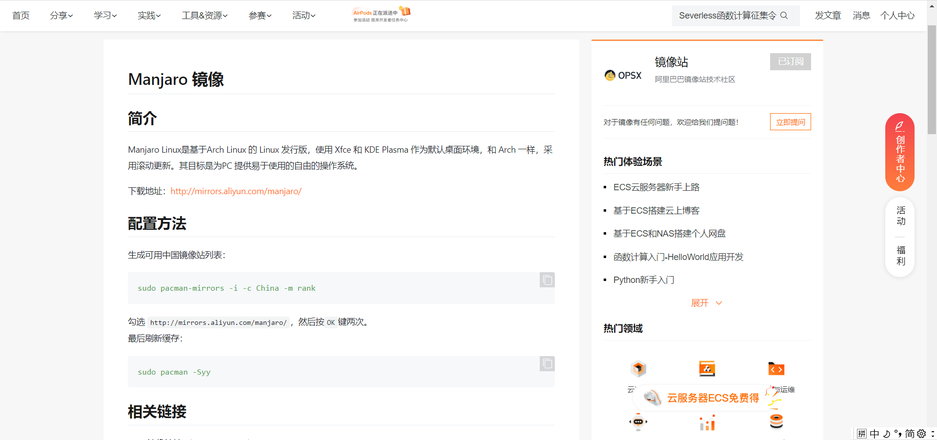Open the bar chart domain icon

pyautogui.click(x=707, y=424)
